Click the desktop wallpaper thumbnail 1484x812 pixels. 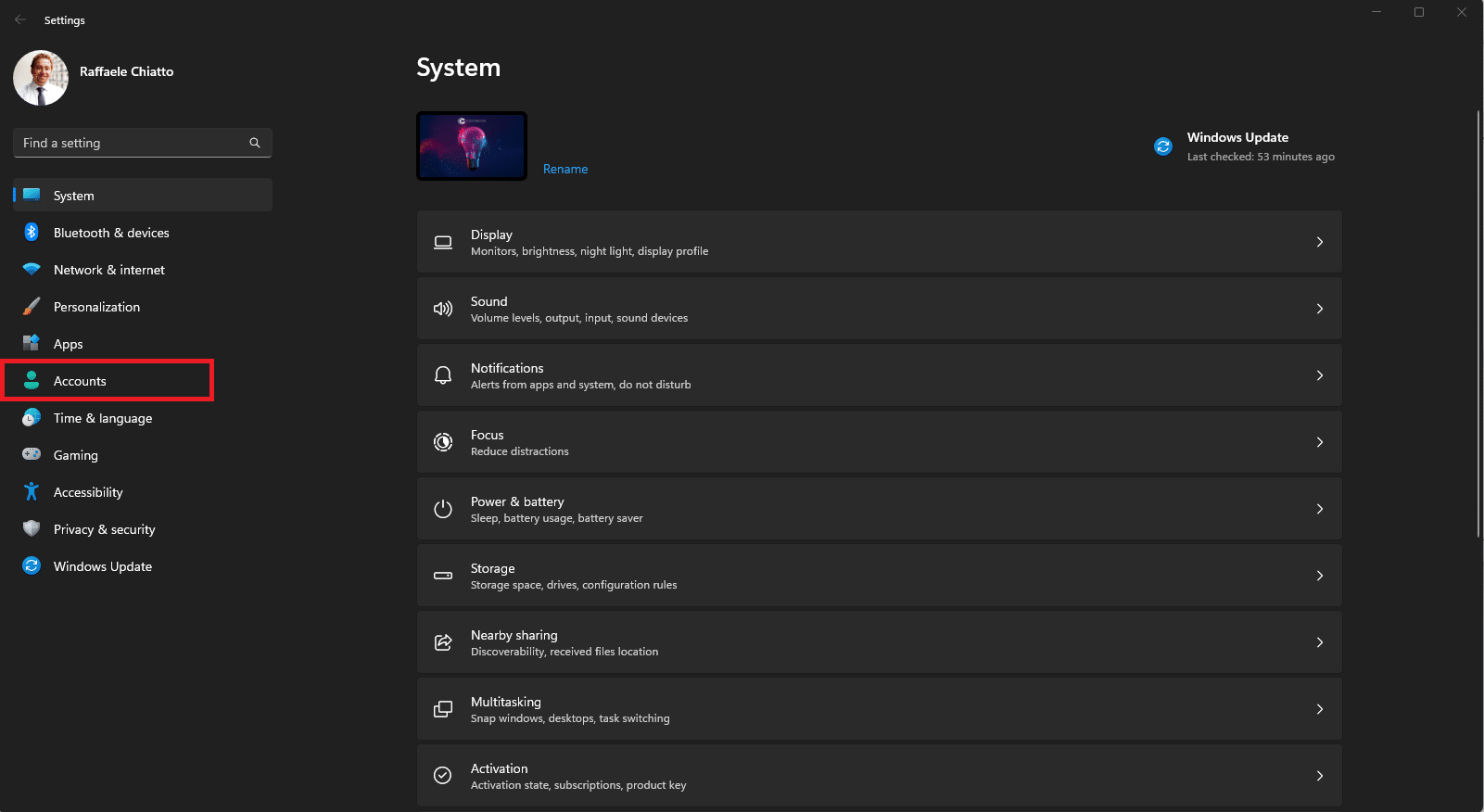click(472, 146)
